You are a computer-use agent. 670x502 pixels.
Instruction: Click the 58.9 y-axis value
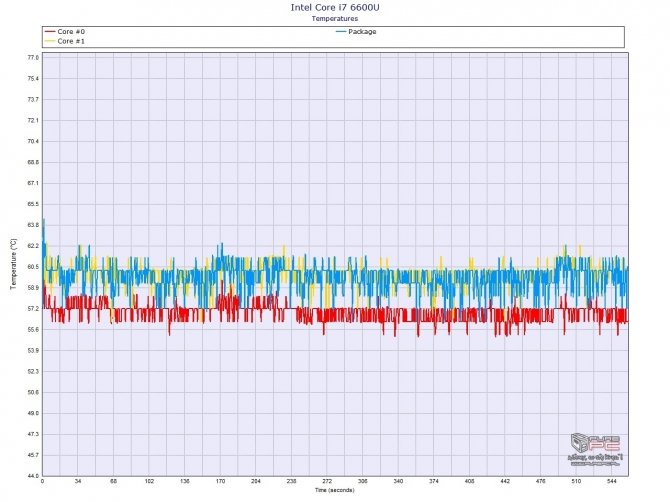click(33, 288)
